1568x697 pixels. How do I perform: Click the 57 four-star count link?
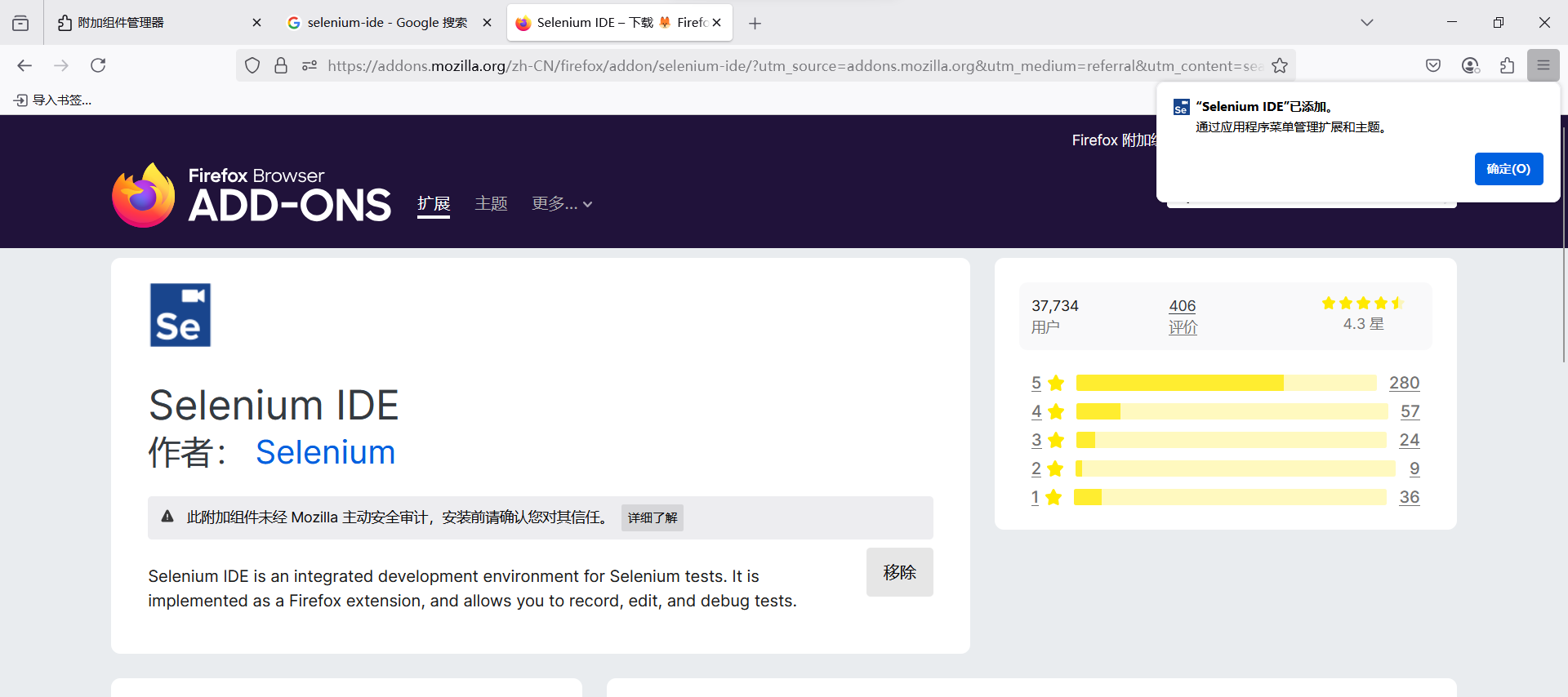point(1410,411)
